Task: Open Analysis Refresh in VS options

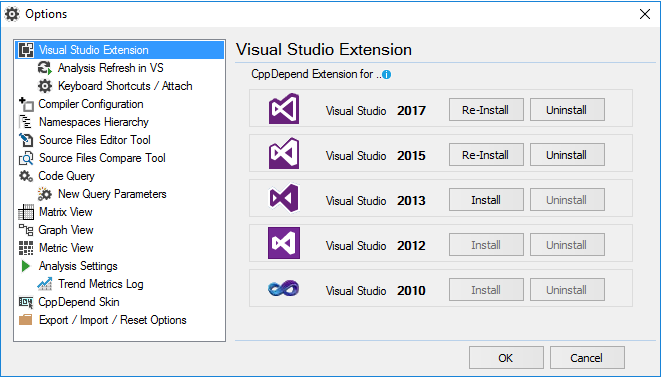Action: point(111,68)
